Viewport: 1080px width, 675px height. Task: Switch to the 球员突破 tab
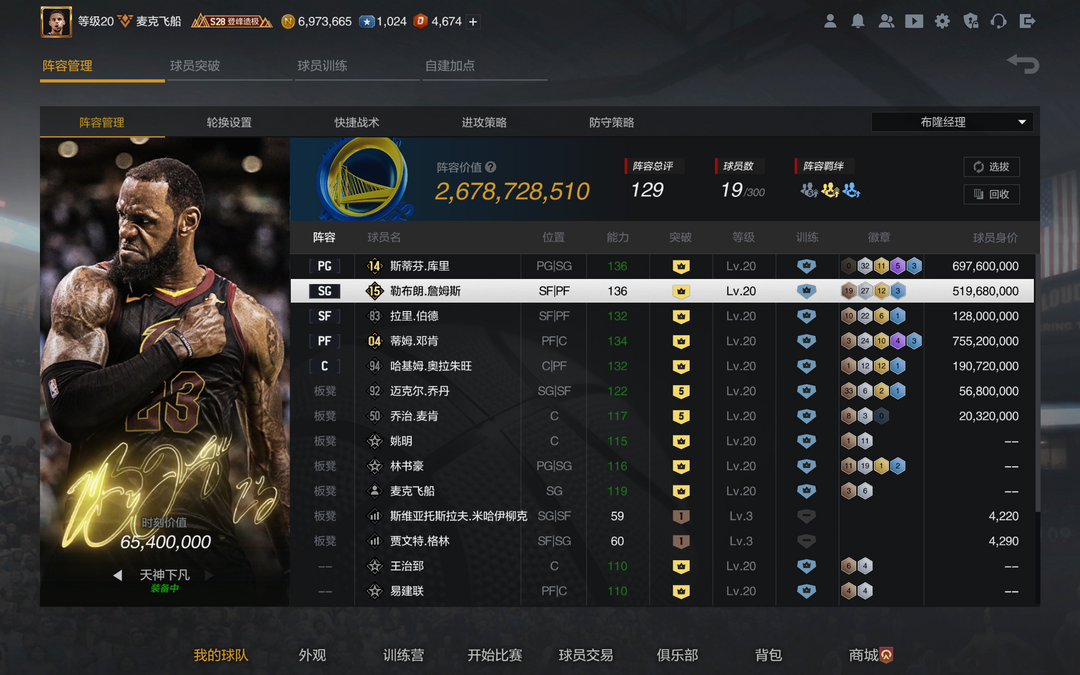195,66
